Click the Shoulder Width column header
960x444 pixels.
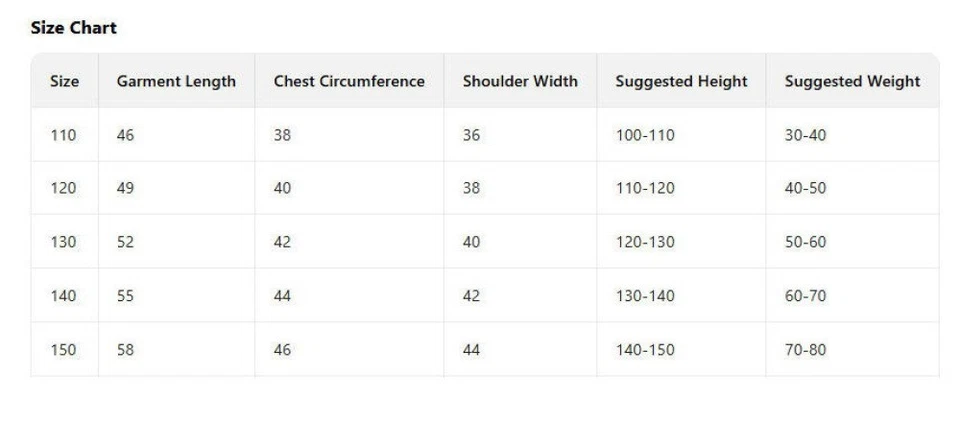520,81
